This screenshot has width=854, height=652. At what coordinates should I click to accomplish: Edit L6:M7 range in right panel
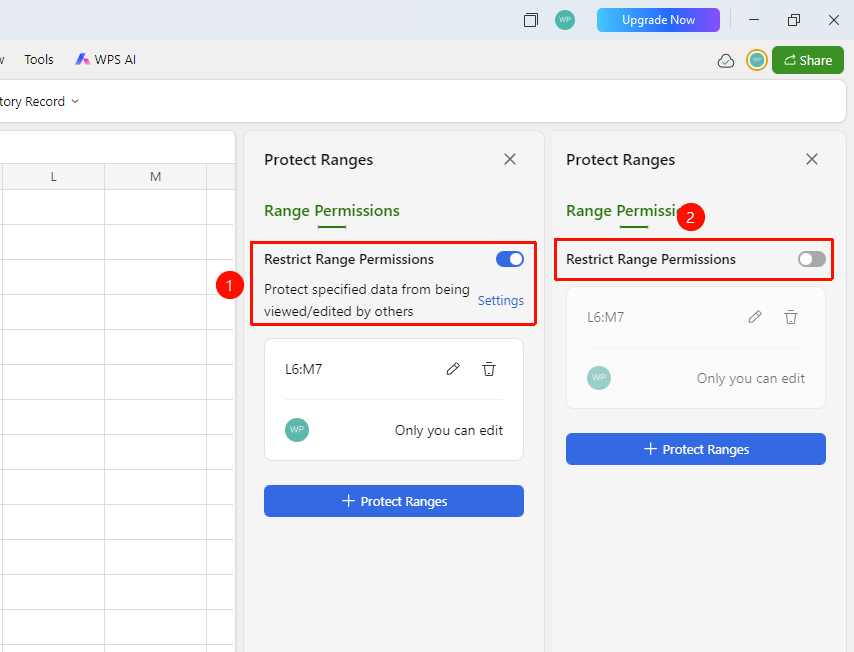coord(755,317)
